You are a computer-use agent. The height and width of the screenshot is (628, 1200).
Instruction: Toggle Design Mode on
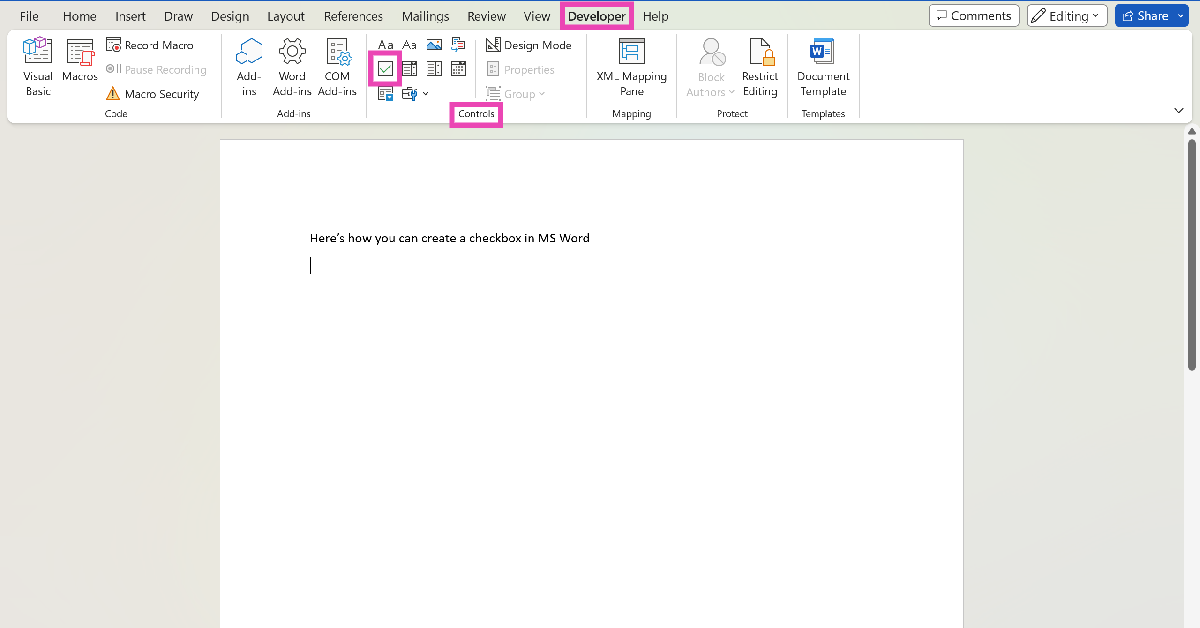(529, 45)
